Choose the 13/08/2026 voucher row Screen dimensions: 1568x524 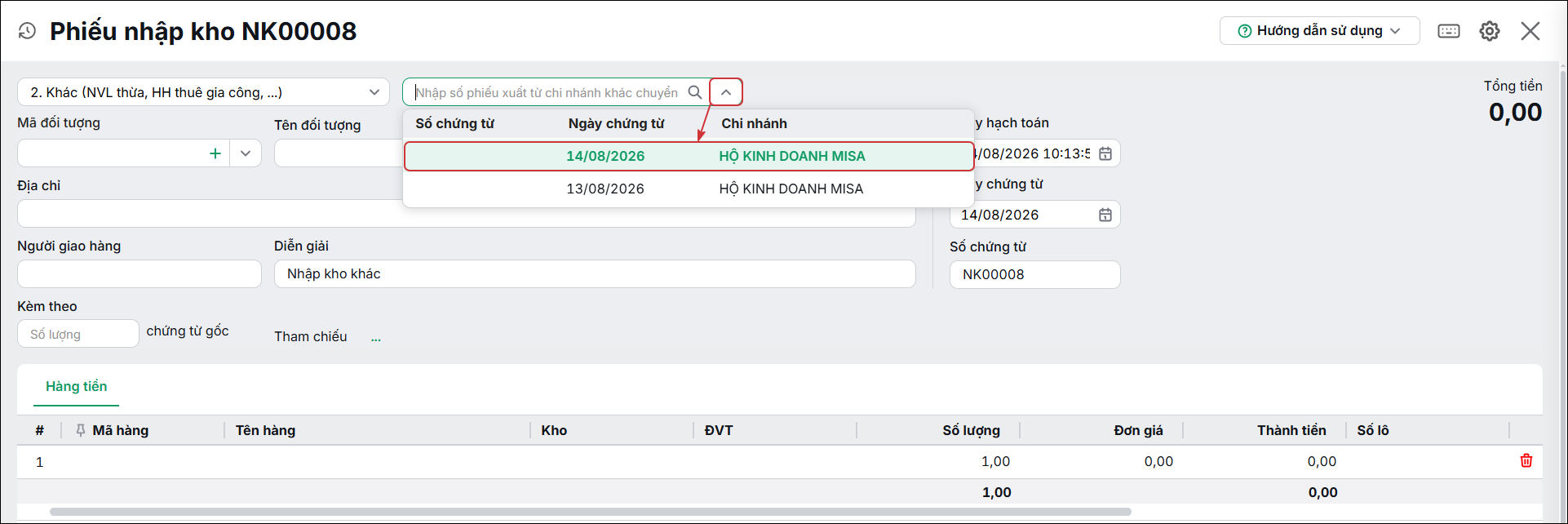[689, 189]
